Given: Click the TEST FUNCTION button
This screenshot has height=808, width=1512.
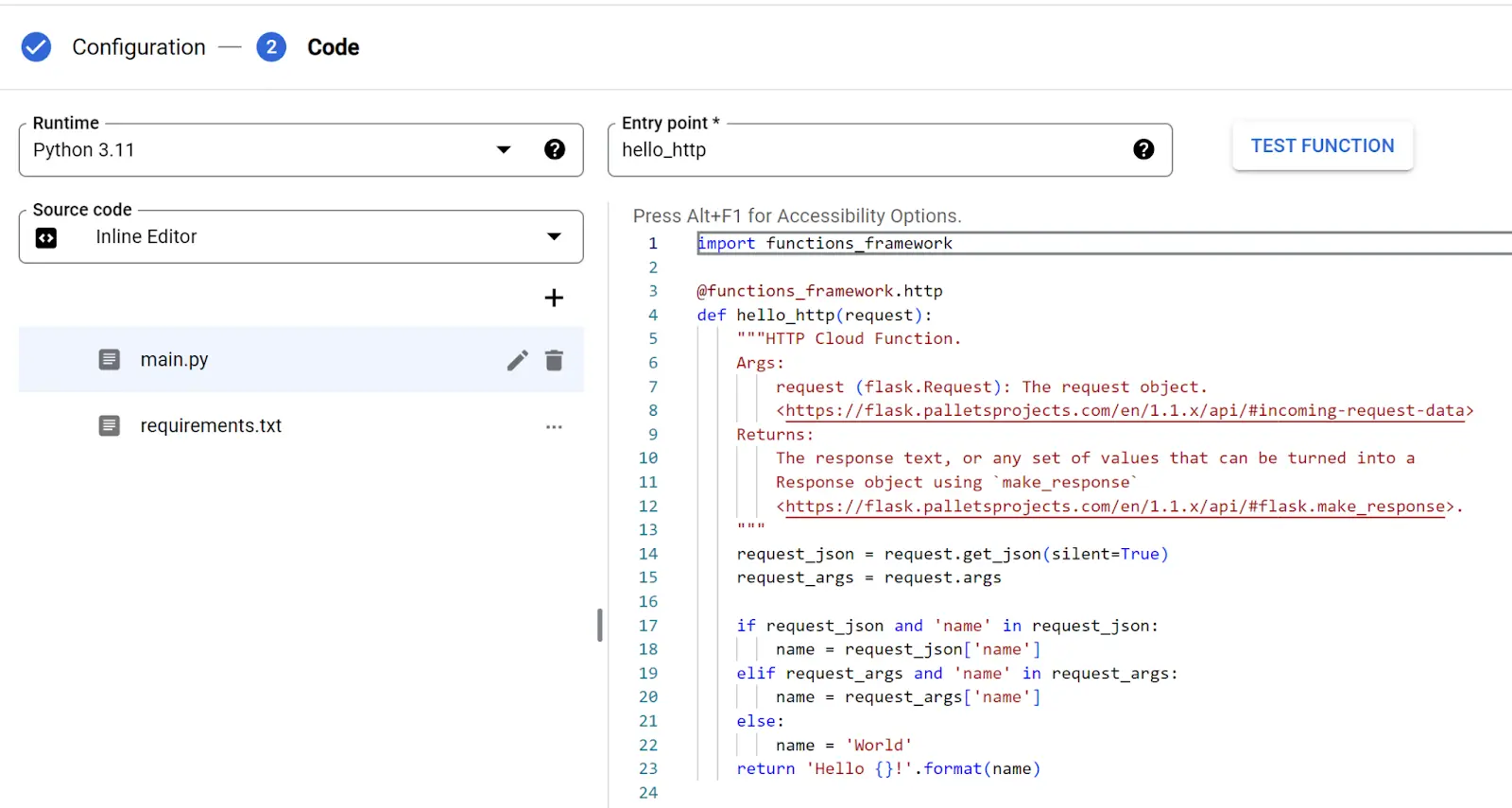Looking at the screenshot, I should coord(1322,146).
